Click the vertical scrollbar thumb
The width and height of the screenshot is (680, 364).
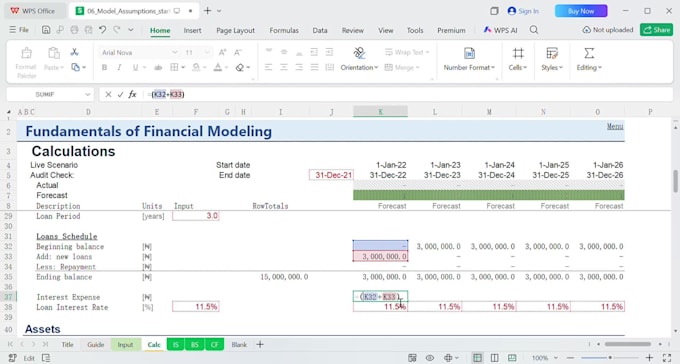pyautogui.click(x=675, y=181)
